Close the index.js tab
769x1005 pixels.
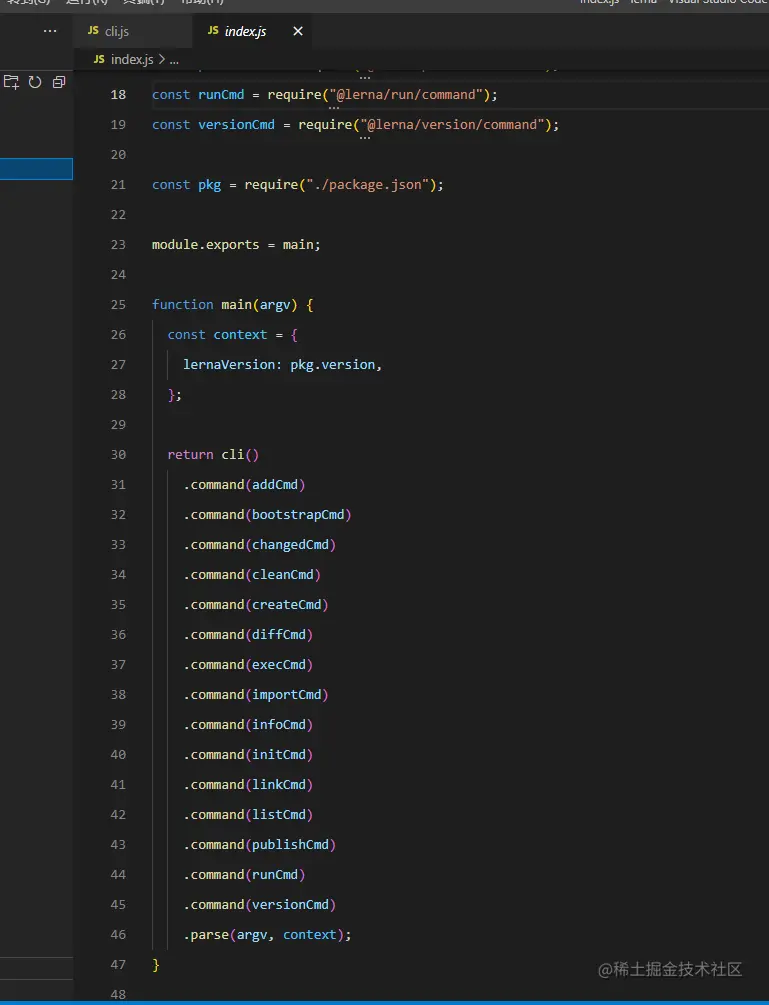point(298,31)
